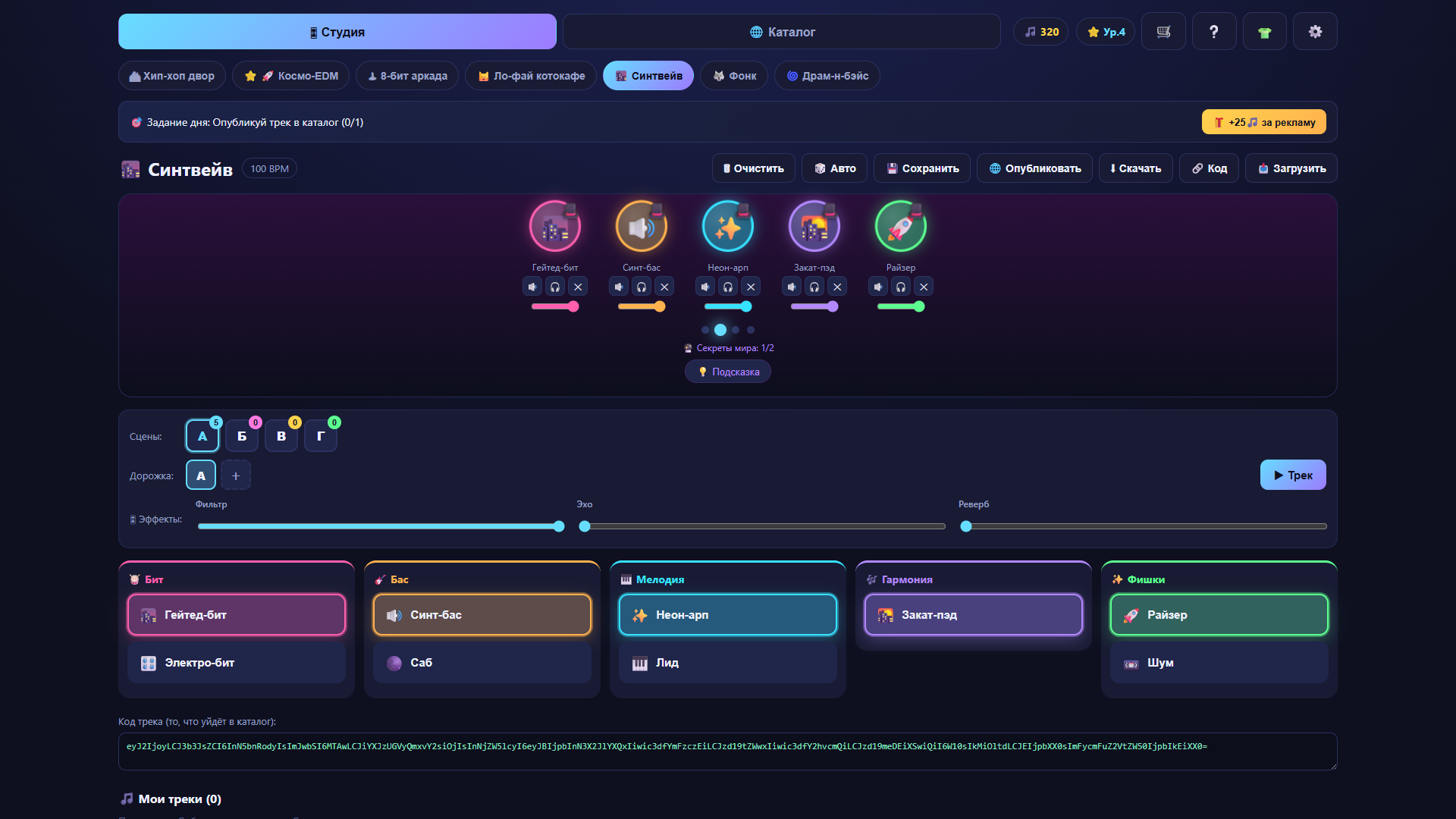1456x819 pixels.
Task: Click the Неон-арп sparkle avatar
Action: [728, 227]
